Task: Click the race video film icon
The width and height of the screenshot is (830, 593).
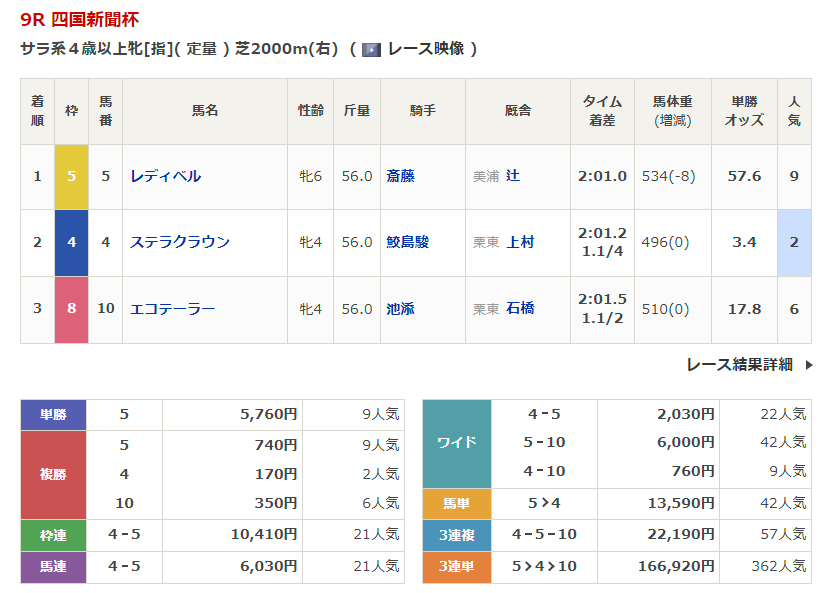Action: coord(372,49)
